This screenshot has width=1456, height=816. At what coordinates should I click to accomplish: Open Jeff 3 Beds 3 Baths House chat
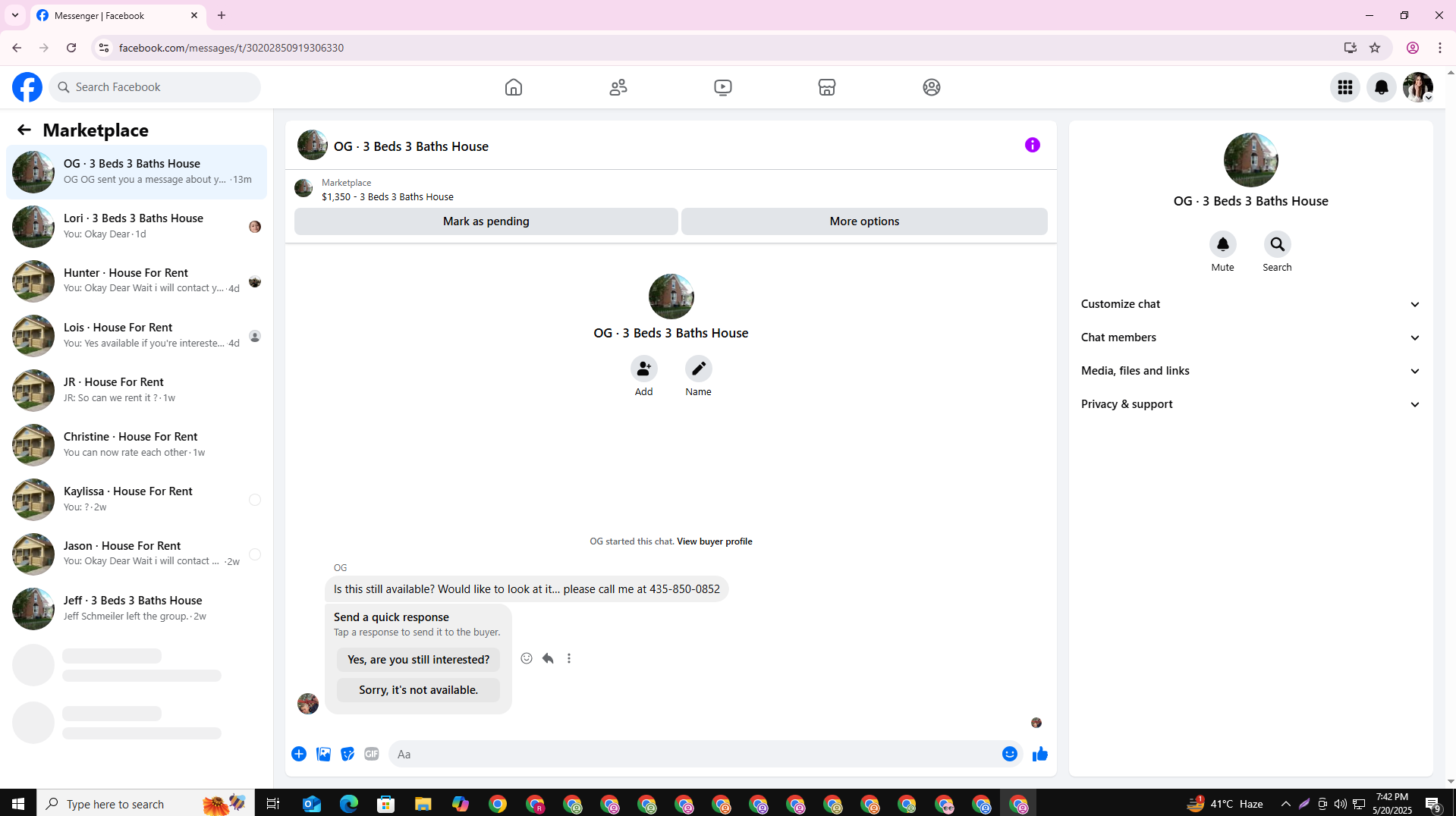click(137, 609)
